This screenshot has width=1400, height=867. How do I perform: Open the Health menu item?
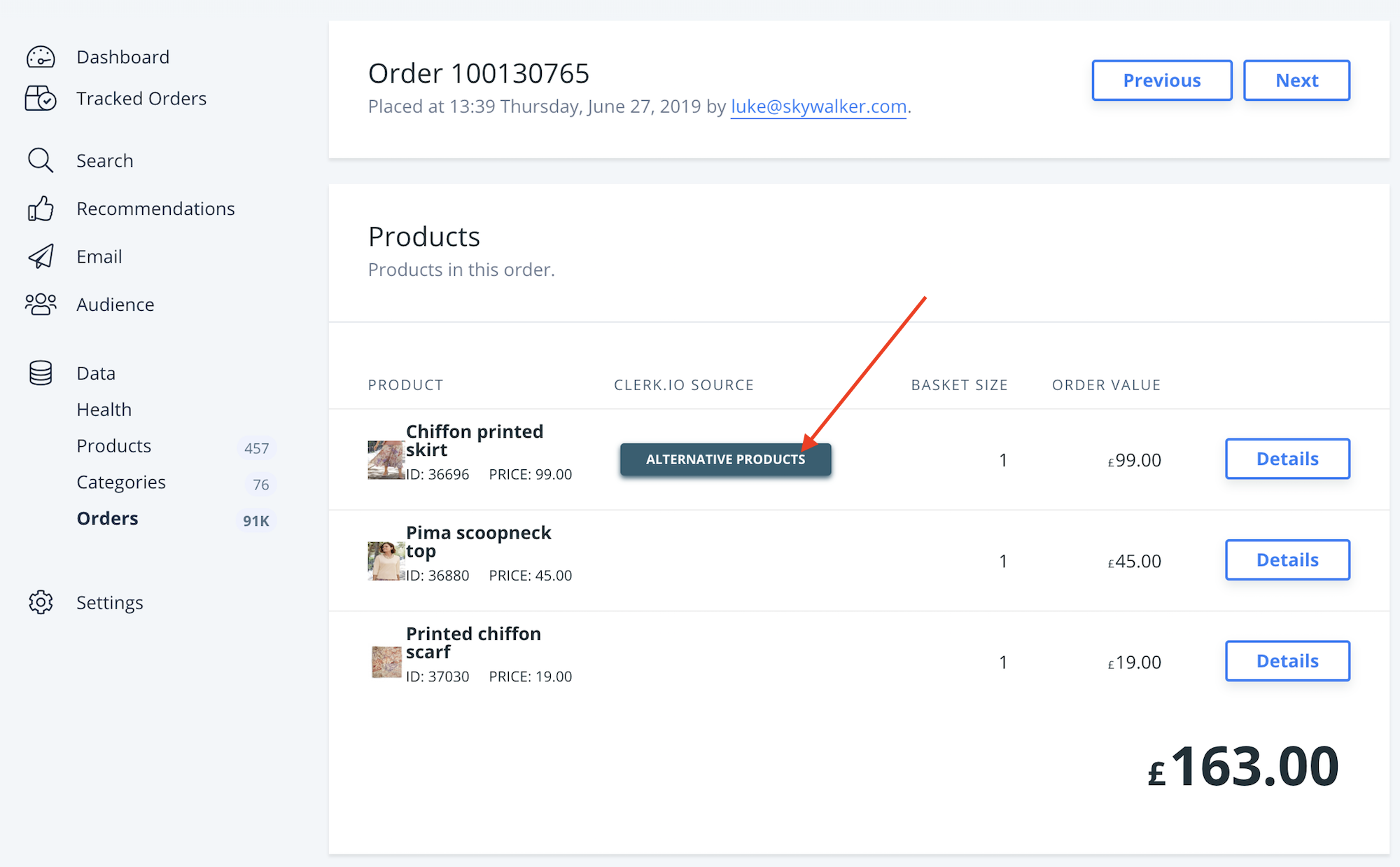click(x=104, y=410)
